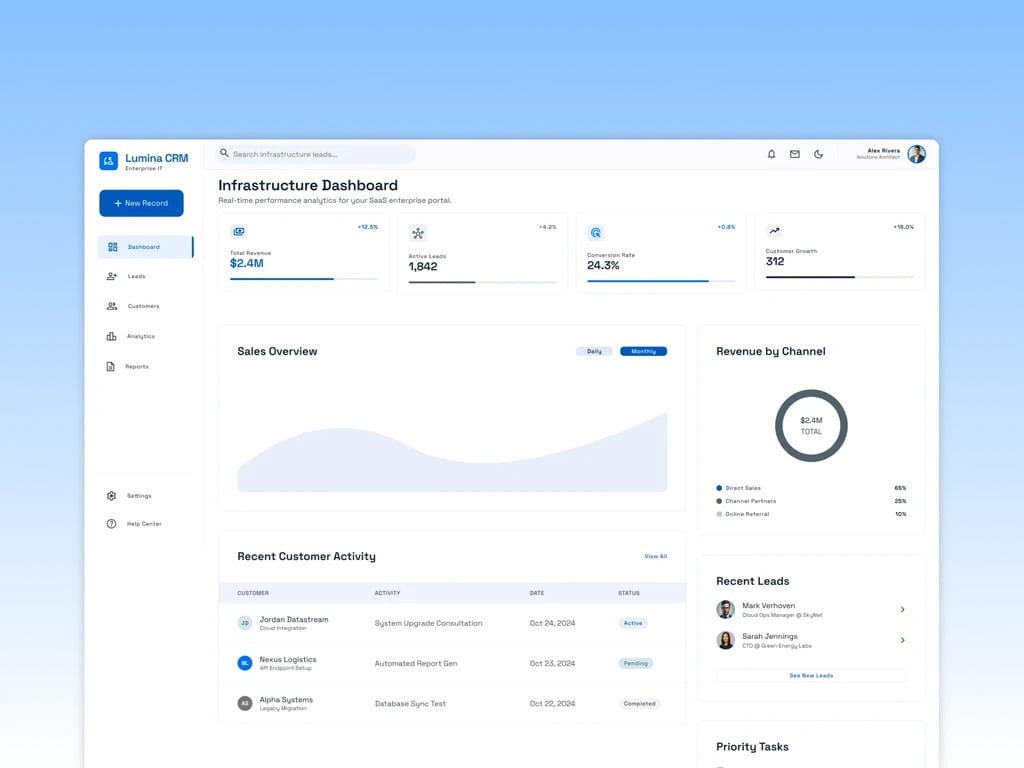Click the Customer Growth trend icon

pos(775,231)
